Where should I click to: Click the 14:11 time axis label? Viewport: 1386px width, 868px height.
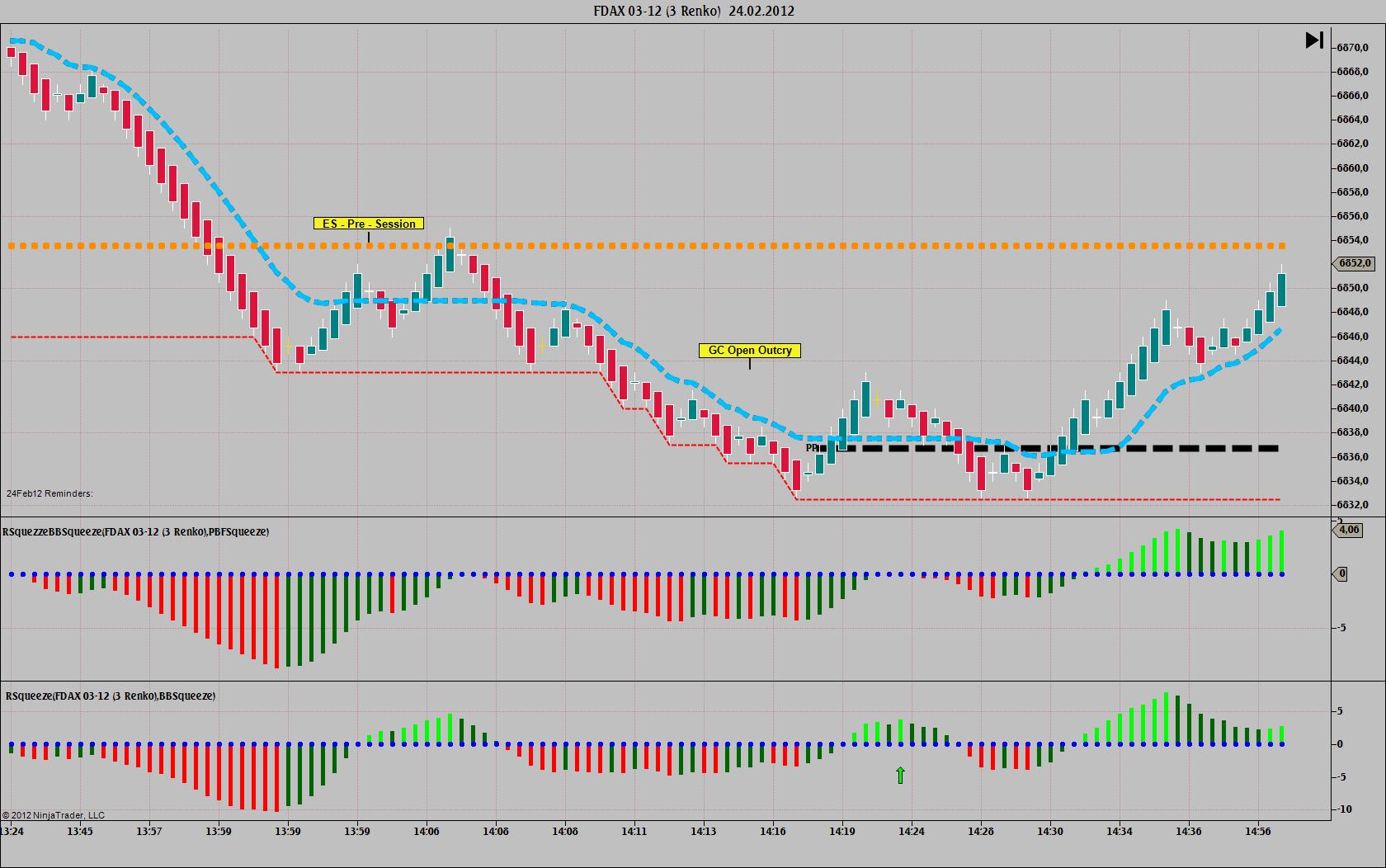pos(634,832)
